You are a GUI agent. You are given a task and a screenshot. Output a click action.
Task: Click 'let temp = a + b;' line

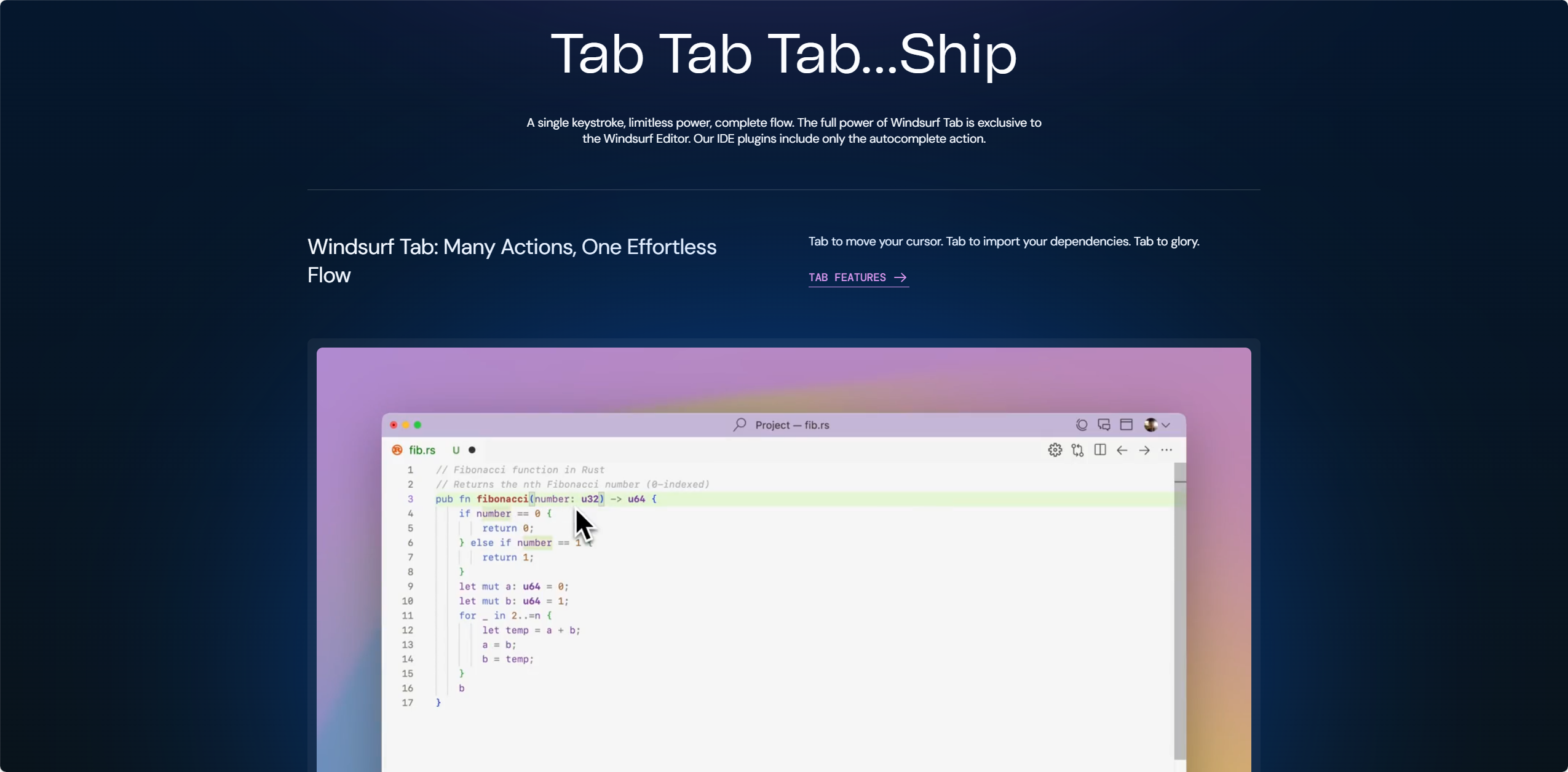pyautogui.click(x=531, y=630)
